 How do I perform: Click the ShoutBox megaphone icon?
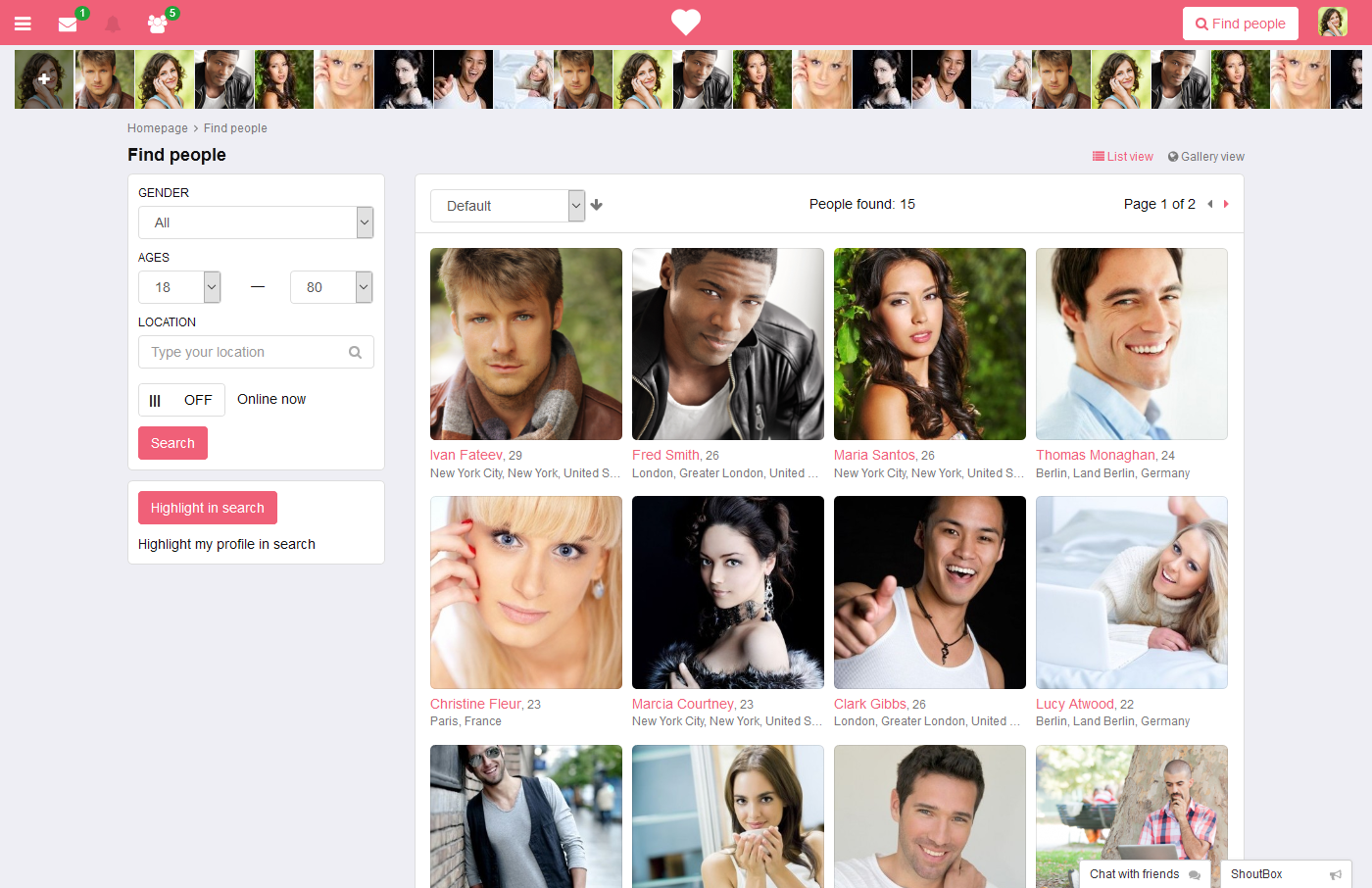(1335, 874)
